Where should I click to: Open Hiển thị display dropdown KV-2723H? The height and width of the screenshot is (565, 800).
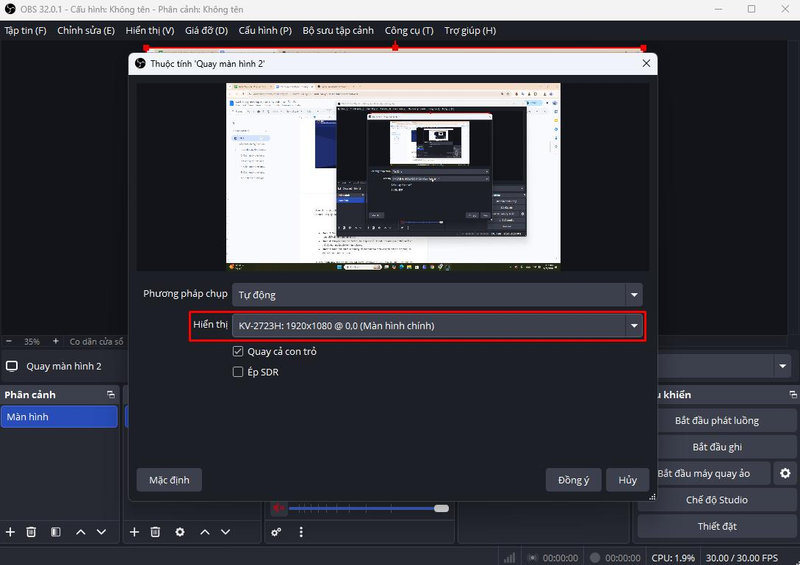pyautogui.click(x=437, y=326)
